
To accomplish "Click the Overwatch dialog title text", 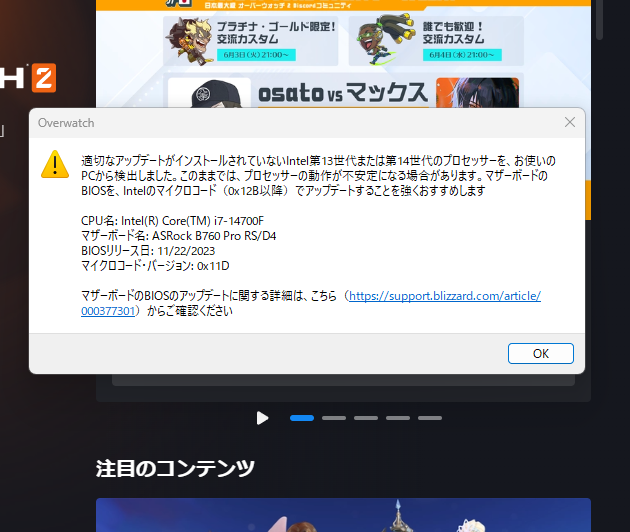I will pyautogui.click(x=66, y=123).
